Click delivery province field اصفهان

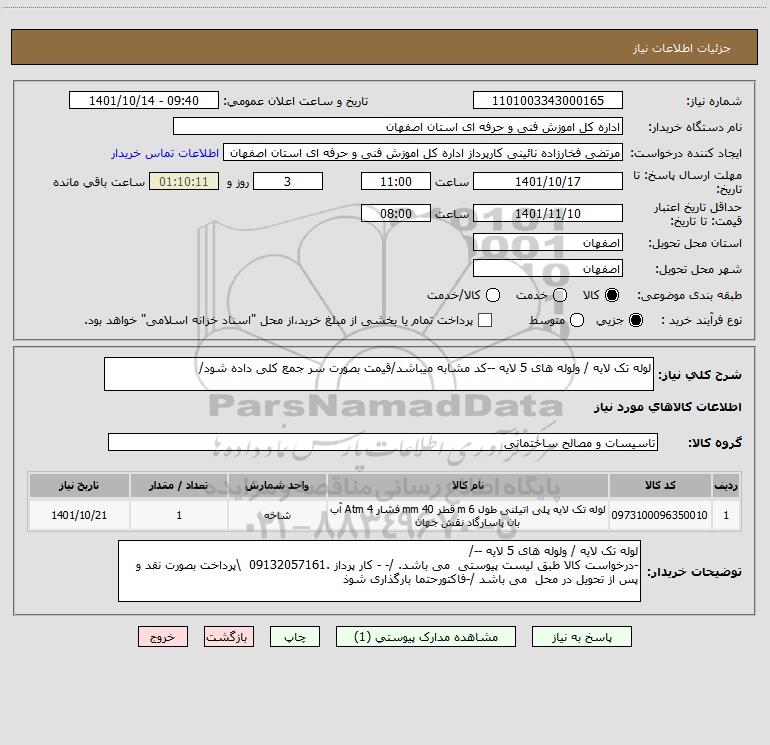[548, 243]
